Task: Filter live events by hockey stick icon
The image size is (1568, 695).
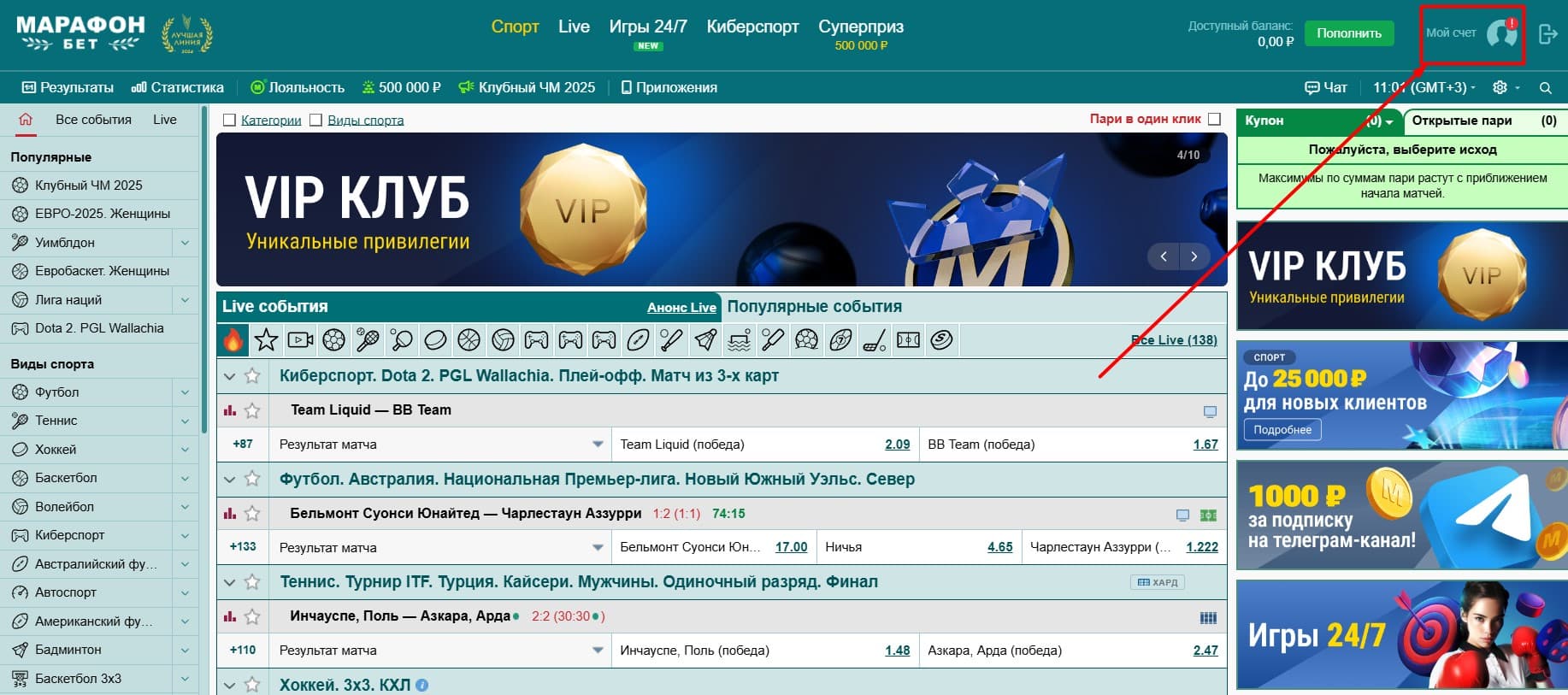Action: tap(874, 340)
